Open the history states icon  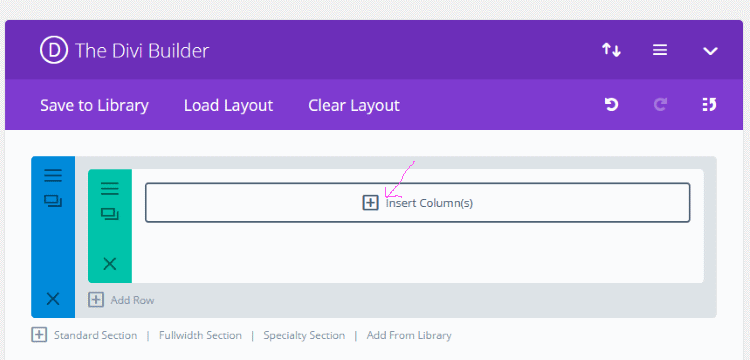pyautogui.click(x=709, y=105)
